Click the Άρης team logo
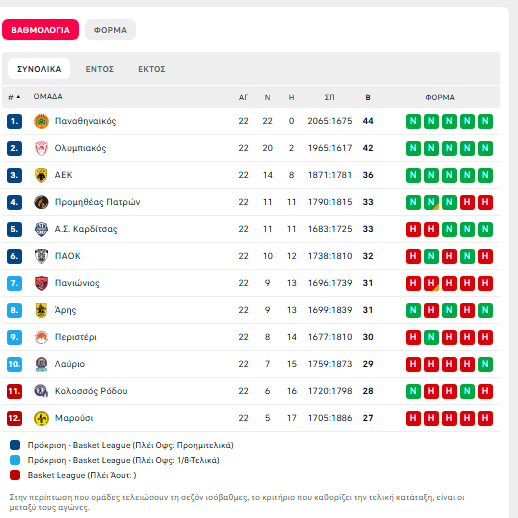The height and width of the screenshot is (518, 518). 41,310
